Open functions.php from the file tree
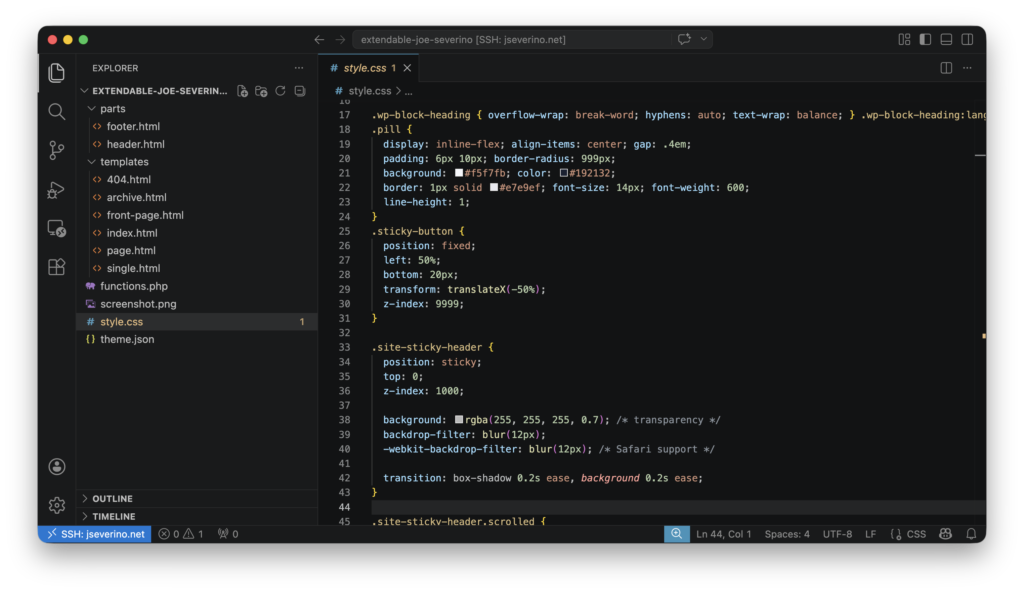 [x=134, y=286]
